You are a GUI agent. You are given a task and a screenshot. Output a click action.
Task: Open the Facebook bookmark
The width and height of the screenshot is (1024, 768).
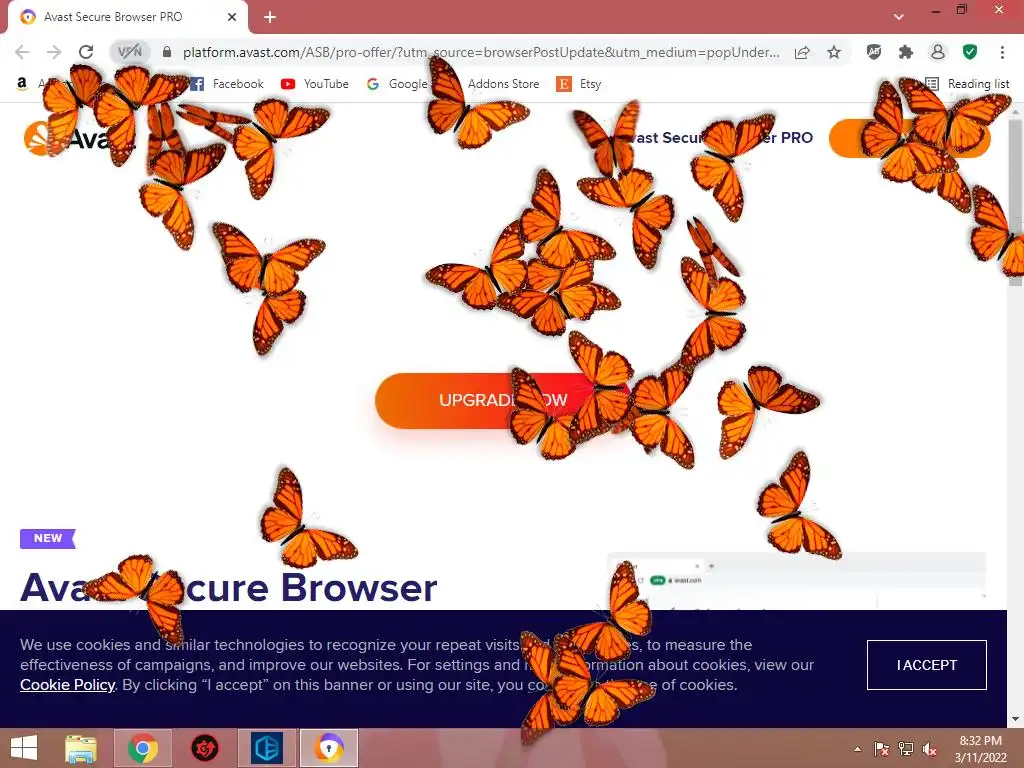tap(228, 84)
